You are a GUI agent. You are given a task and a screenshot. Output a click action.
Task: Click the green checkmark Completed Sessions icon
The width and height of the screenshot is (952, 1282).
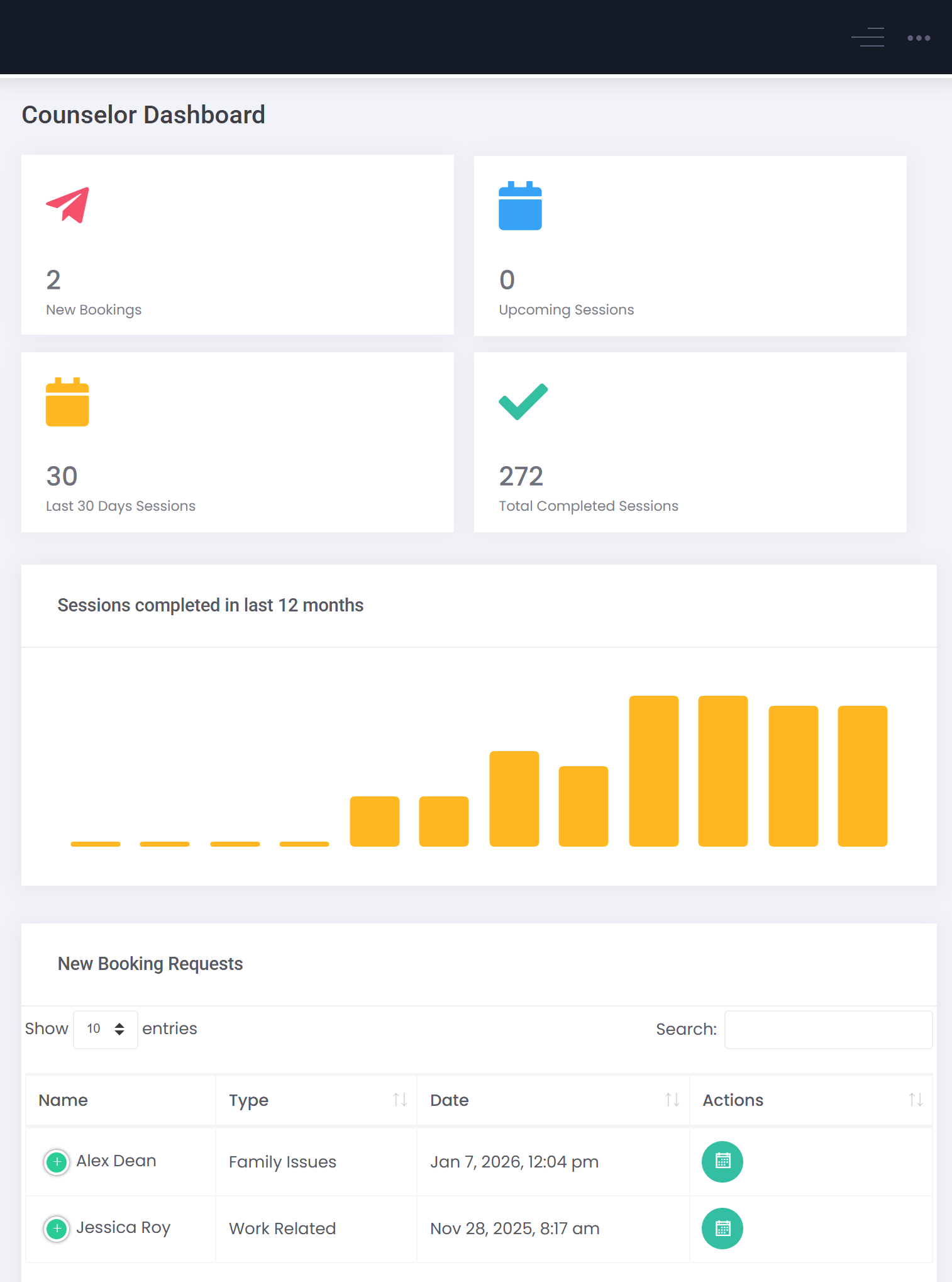tap(523, 401)
